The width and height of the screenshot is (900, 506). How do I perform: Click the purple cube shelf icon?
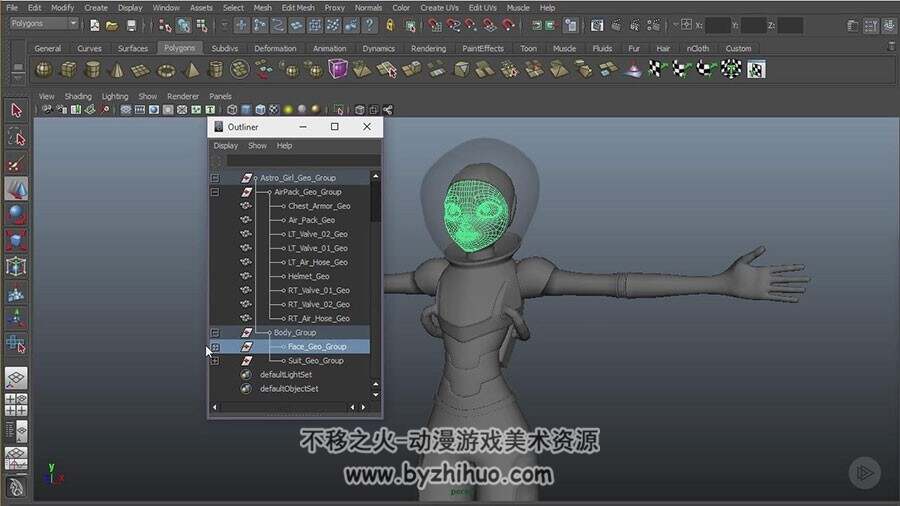(338, 69)
